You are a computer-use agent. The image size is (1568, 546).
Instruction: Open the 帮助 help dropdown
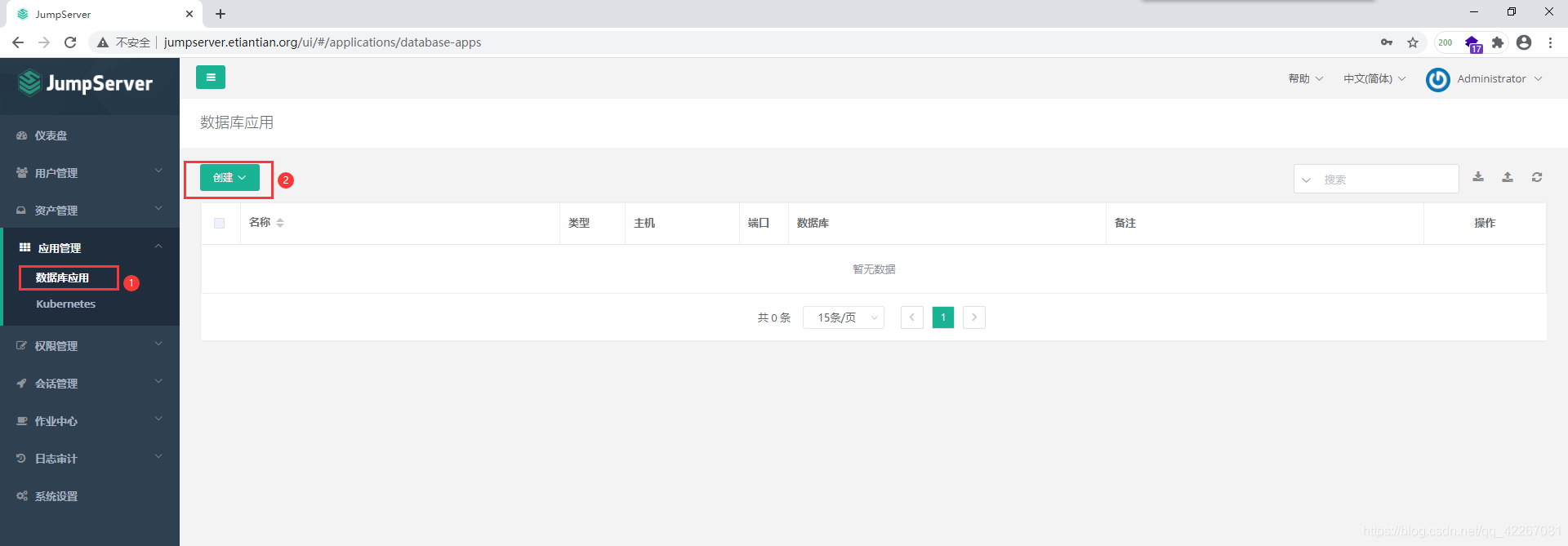[1306, 79]
